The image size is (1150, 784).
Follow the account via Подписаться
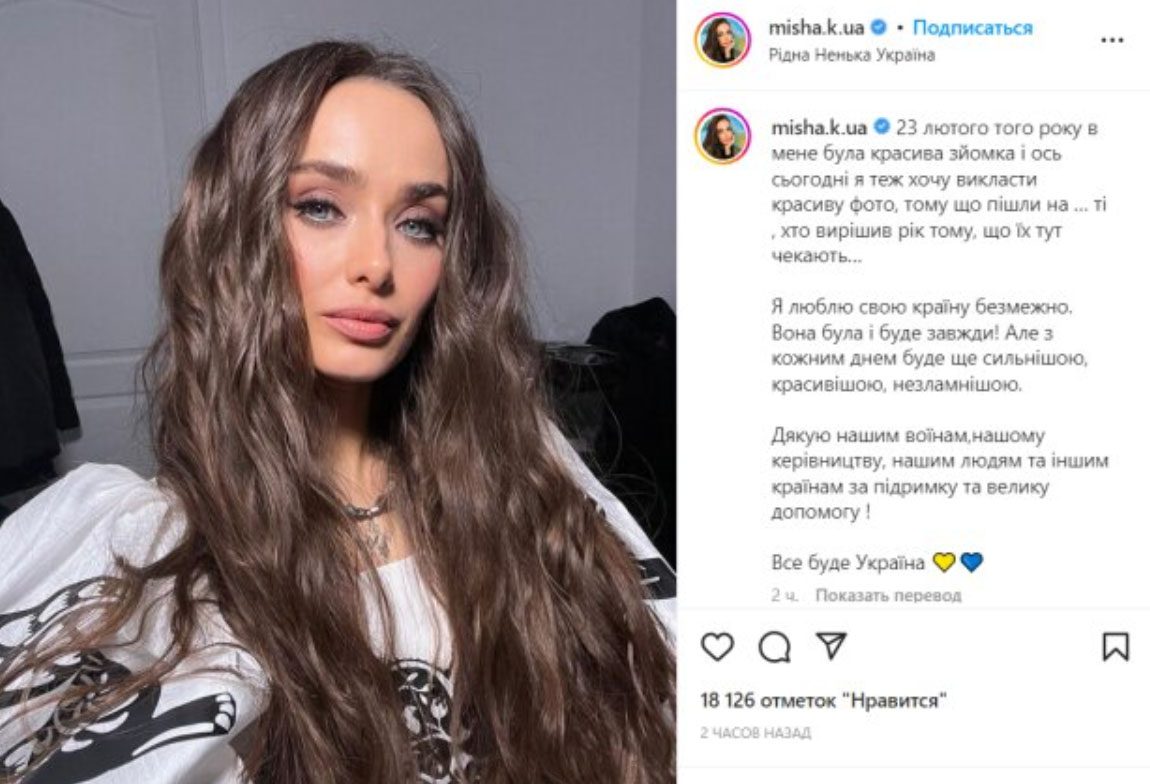click(973, 28)
